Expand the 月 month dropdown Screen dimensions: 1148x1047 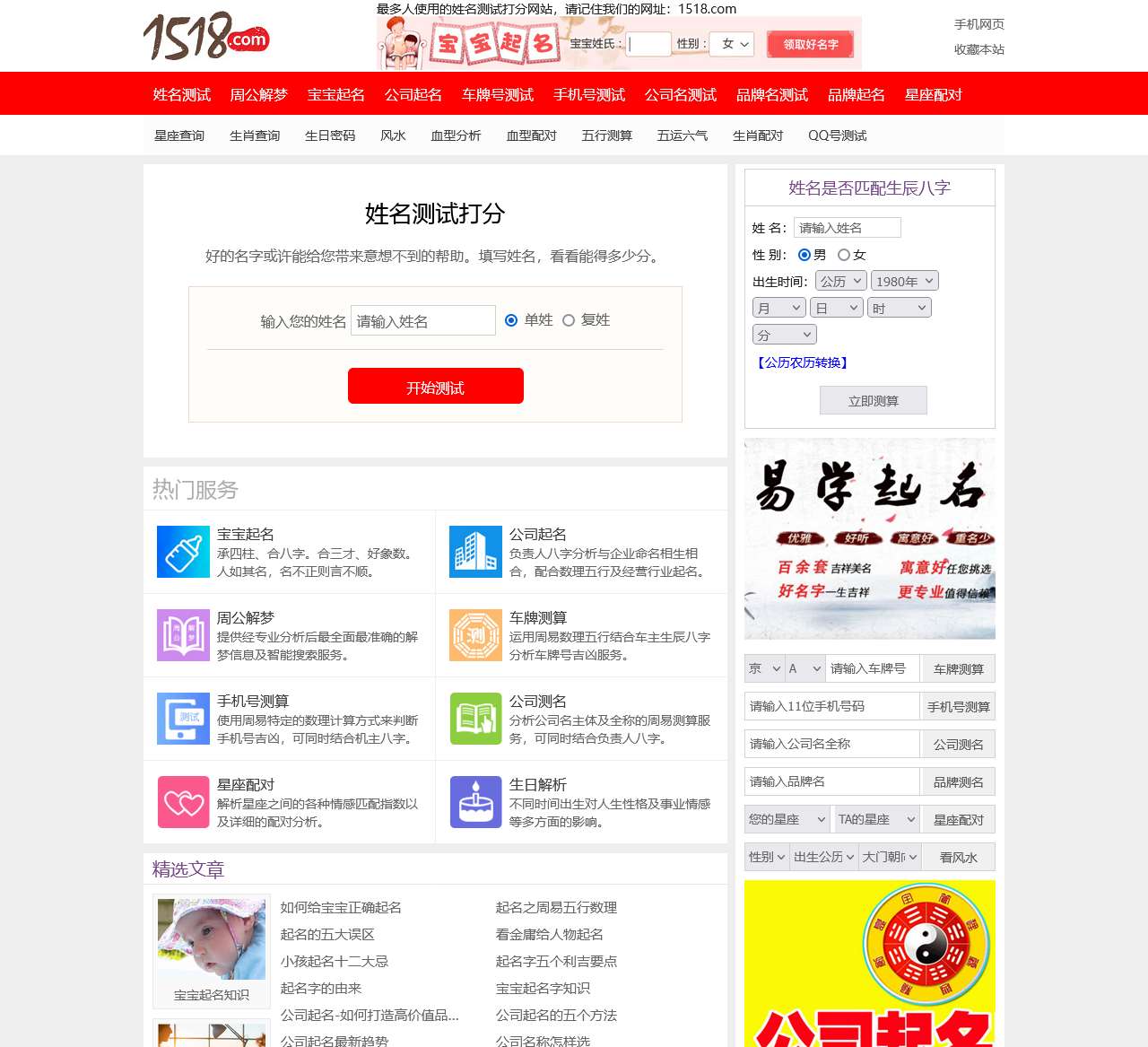778,307
